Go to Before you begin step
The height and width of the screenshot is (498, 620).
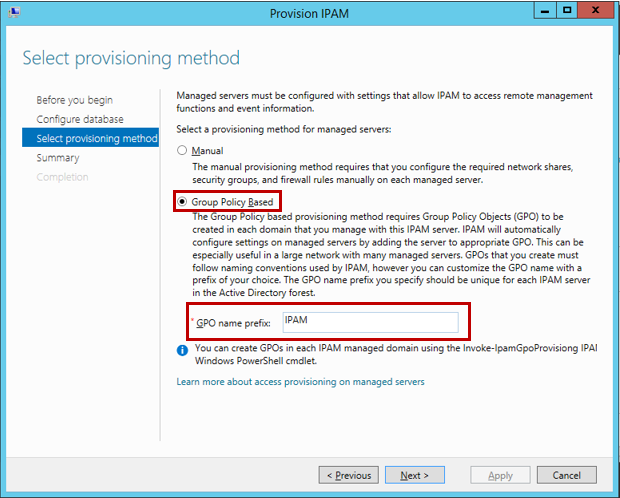[74, 100]
